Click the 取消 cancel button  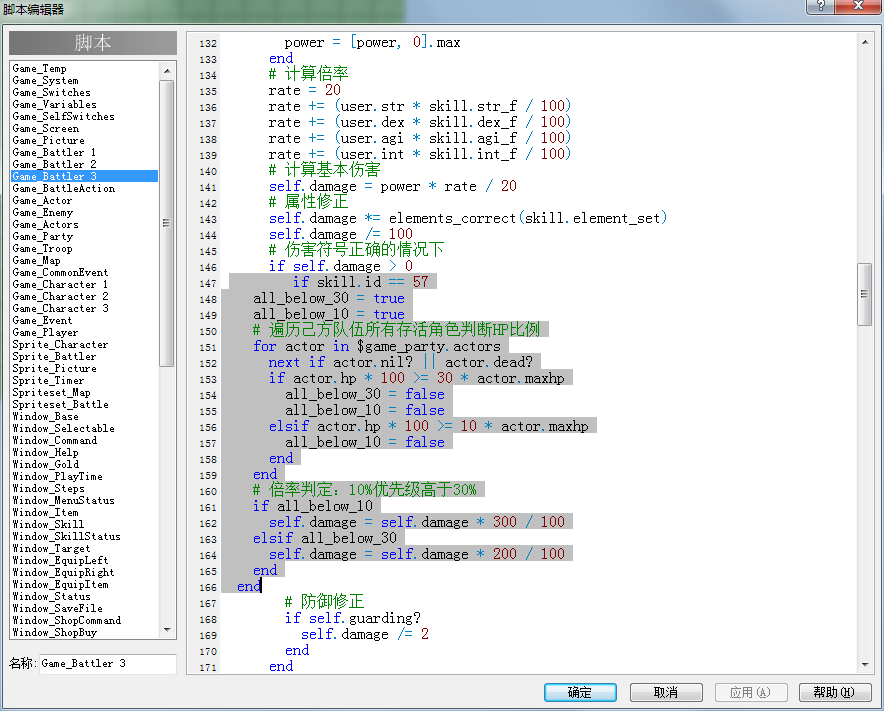click(x=666, y=692)
